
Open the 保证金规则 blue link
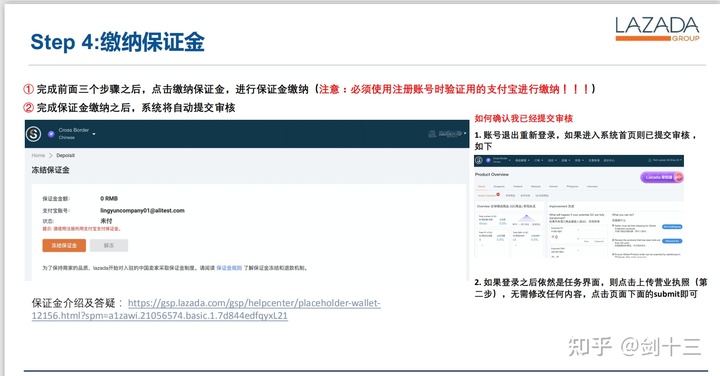(x=229, y=268)
